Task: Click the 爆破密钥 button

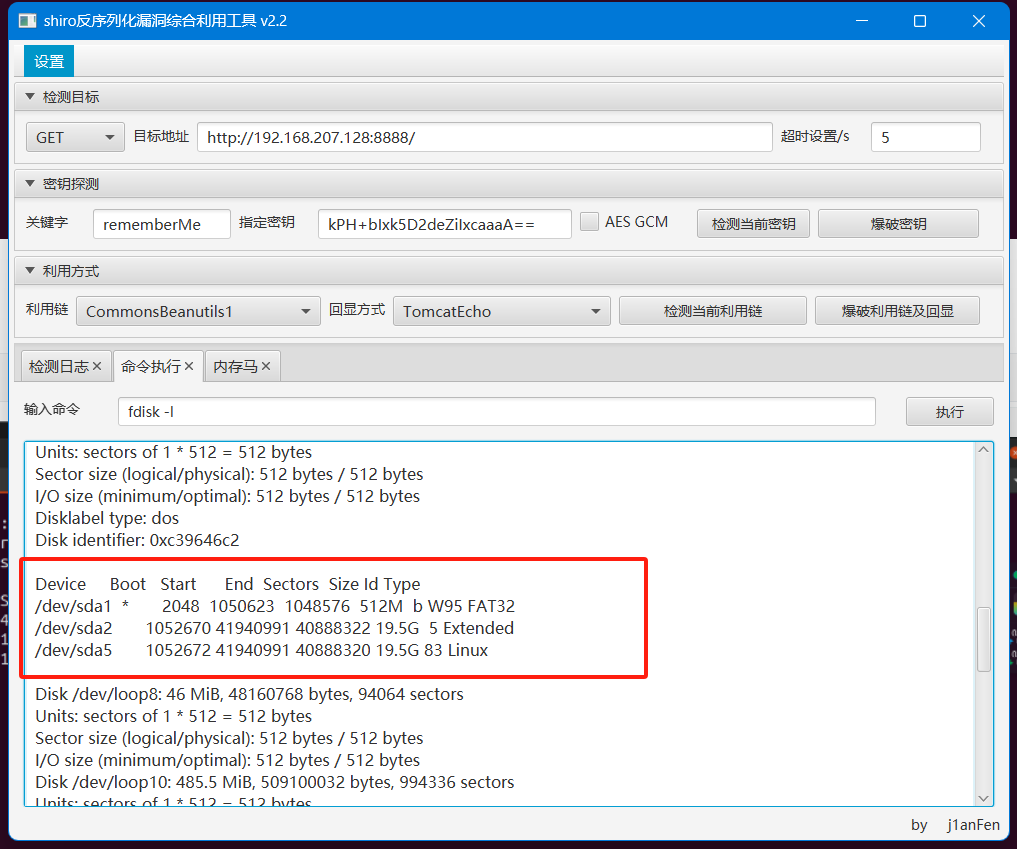Action: tap(898, 224)
